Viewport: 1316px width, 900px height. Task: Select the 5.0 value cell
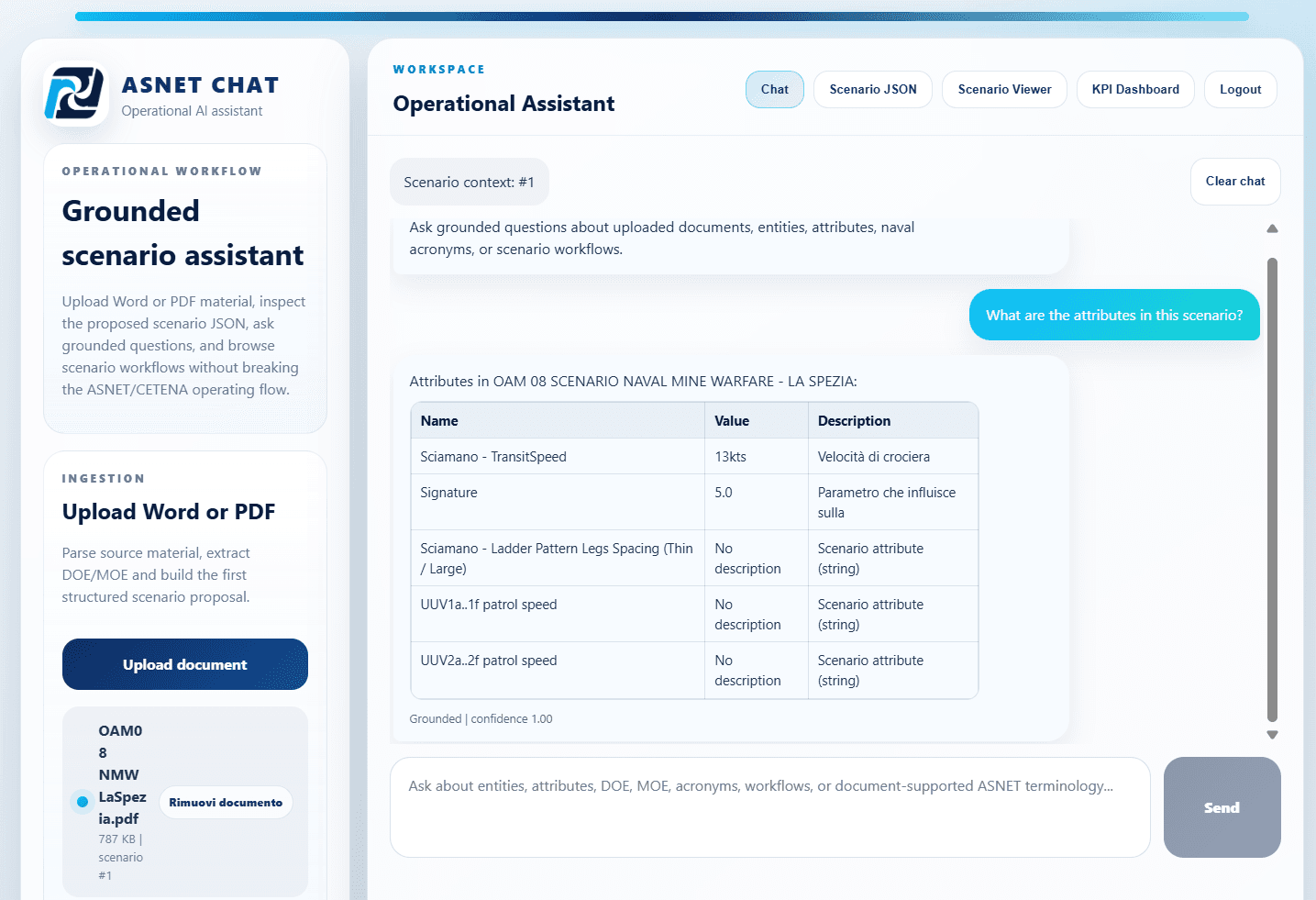pyautogui.click(x=757, y=502)
